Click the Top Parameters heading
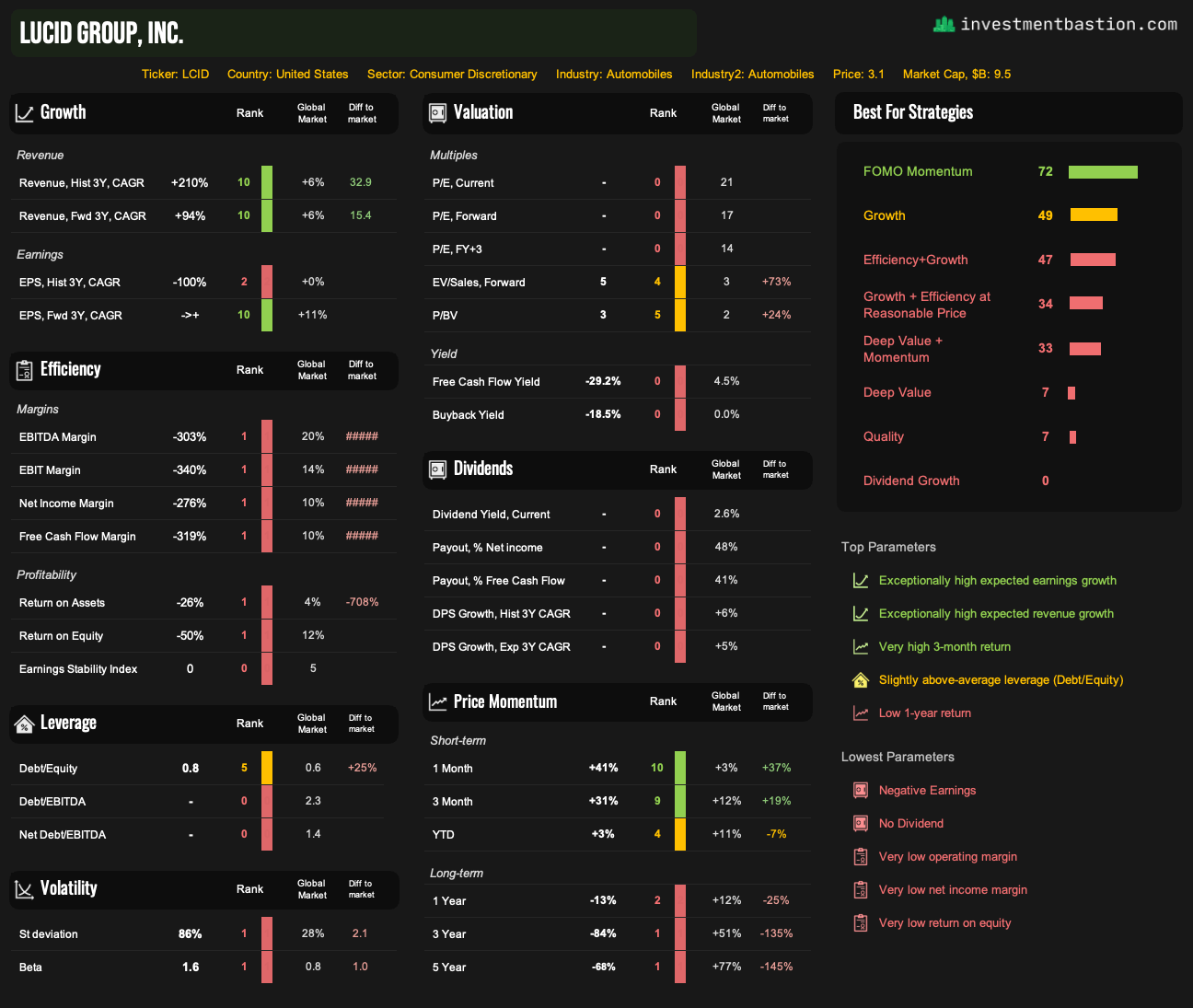This screenshot has width=1193, height=1008. [888, 548]
